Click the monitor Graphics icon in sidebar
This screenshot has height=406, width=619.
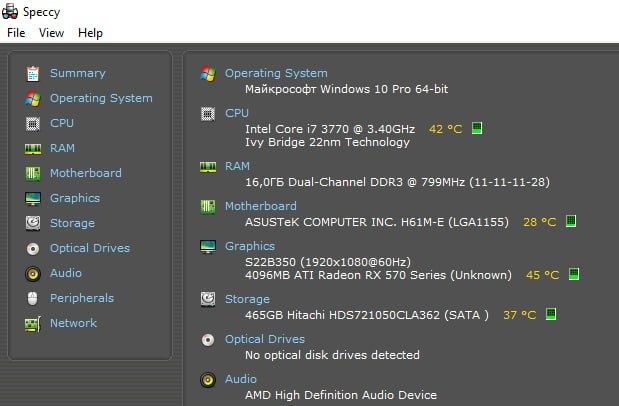[x=33, y=199]
